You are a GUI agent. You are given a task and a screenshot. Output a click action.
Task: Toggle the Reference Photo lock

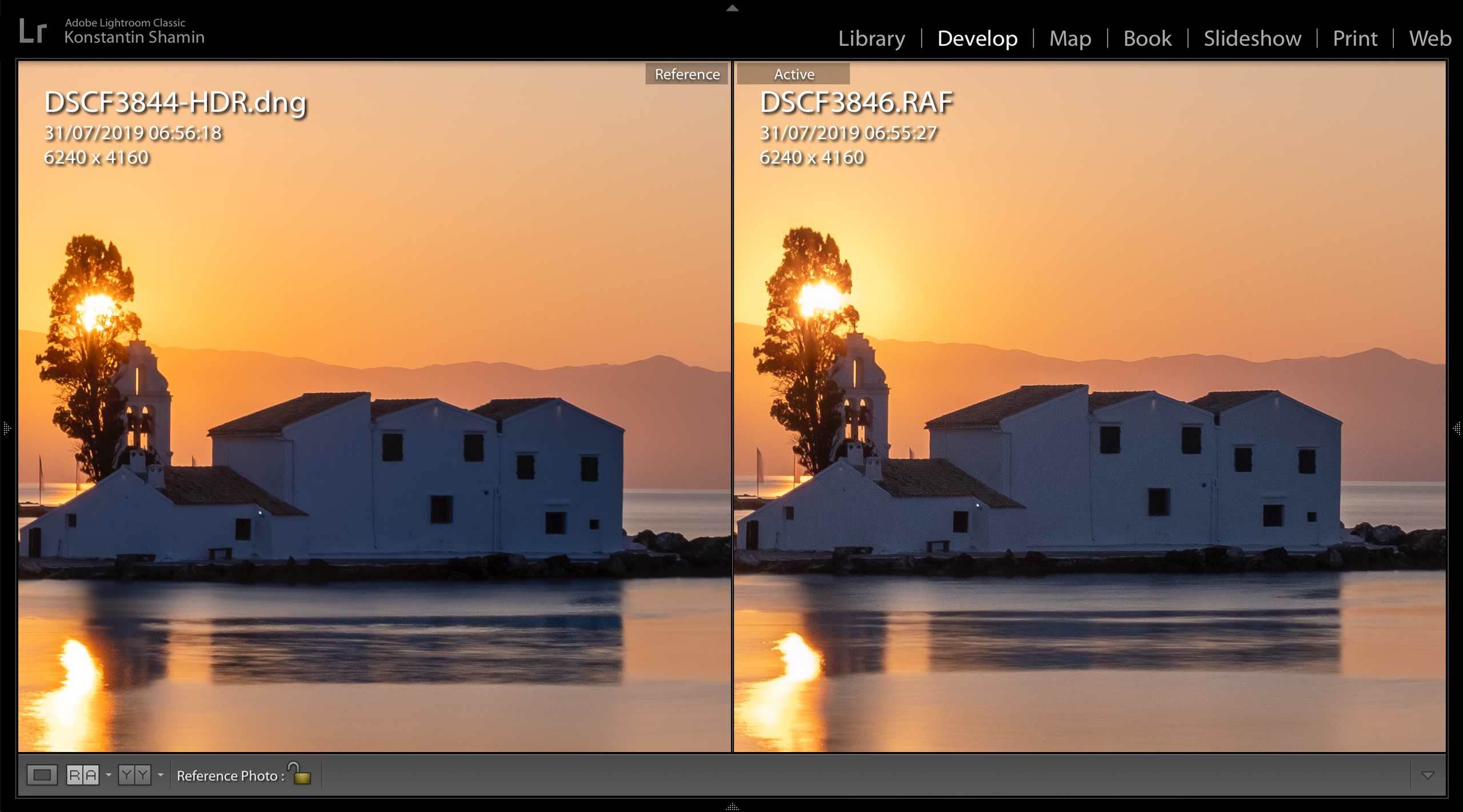[x=299, y=774]
